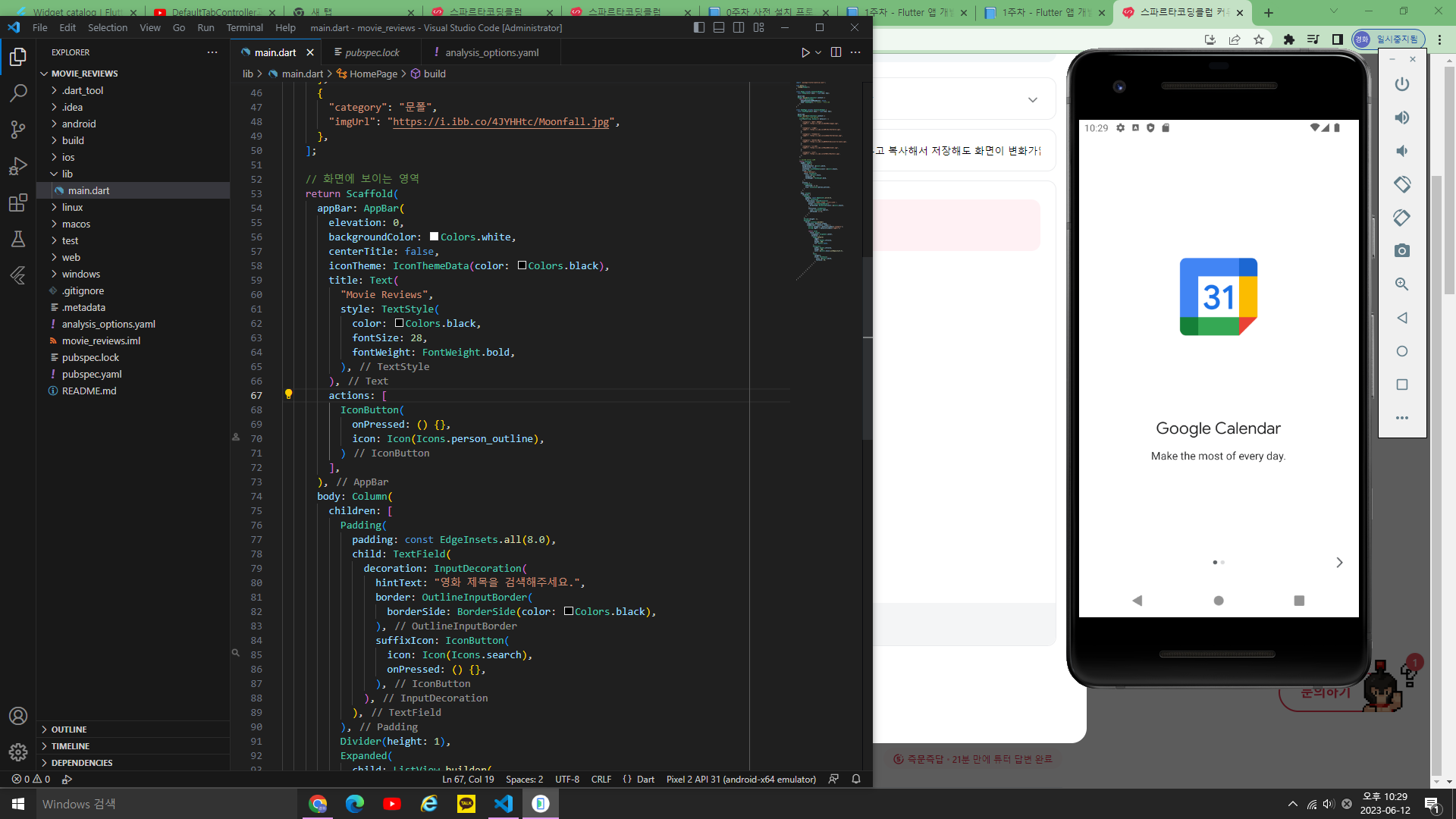Expand the OUTLINE section
Viewport: 1456px width, 819px height.
[133, 730]
